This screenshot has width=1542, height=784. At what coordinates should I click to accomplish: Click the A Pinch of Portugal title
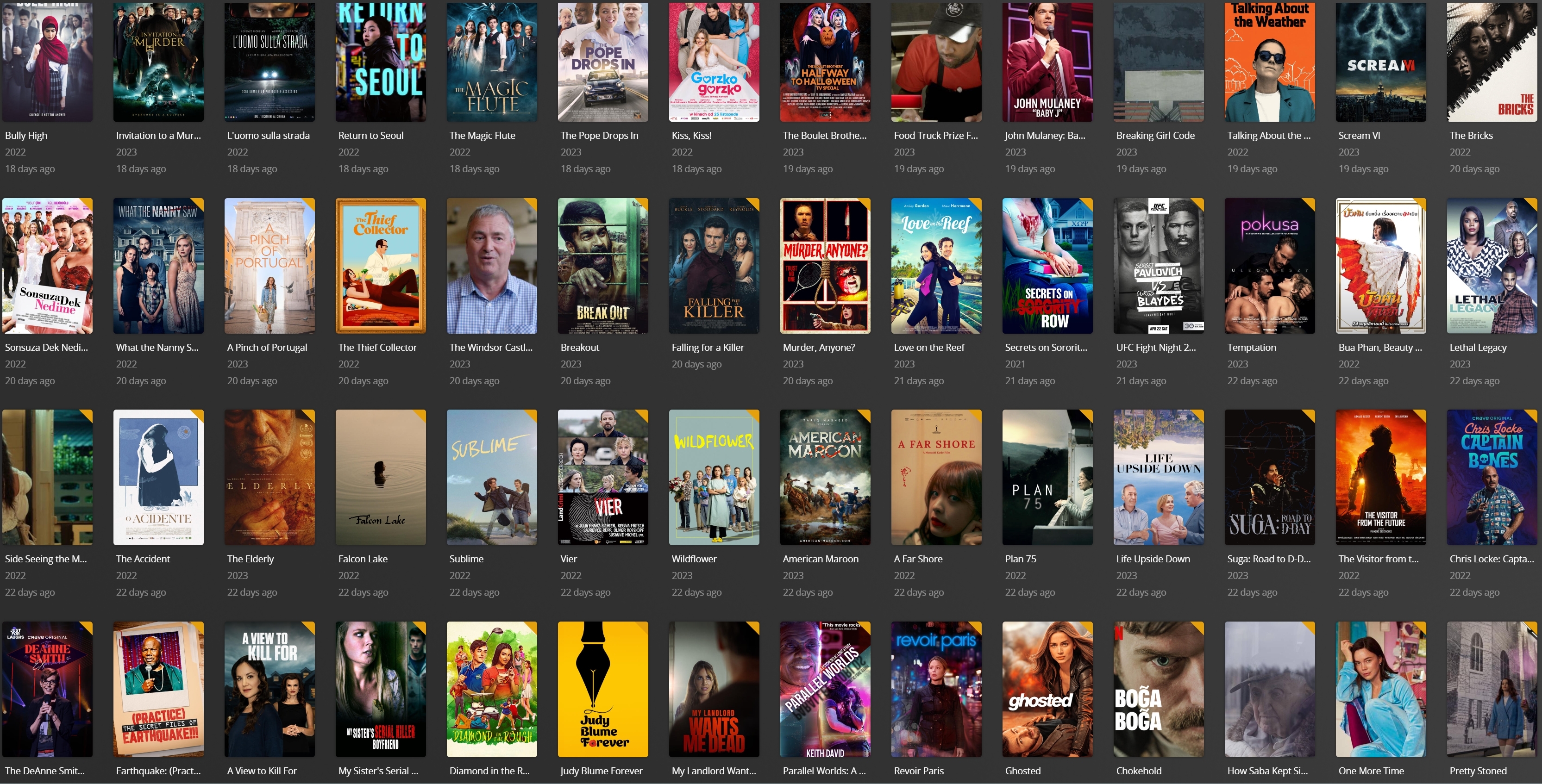pyautogui.click(x=267, y=347)
